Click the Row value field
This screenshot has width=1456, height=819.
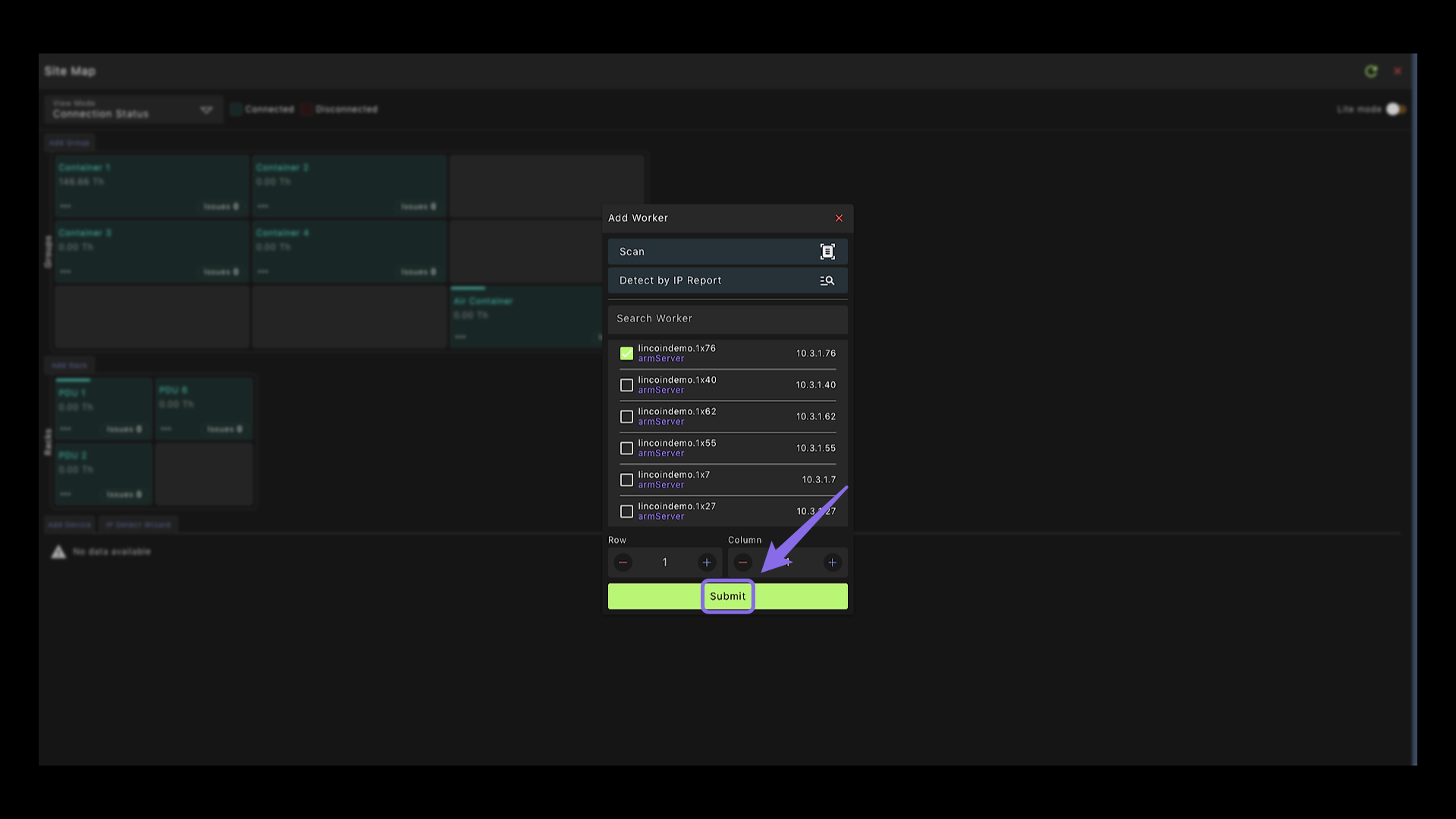(665, 563)
